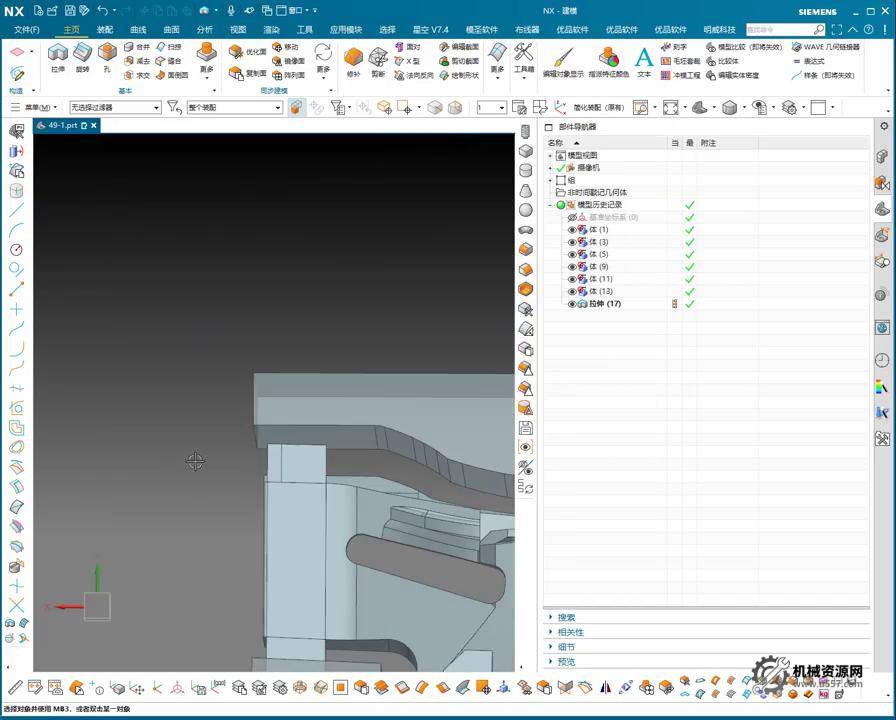Open the 无选择过滤器 dropdown
896x720 pixels.
click(x=114, y=107)
